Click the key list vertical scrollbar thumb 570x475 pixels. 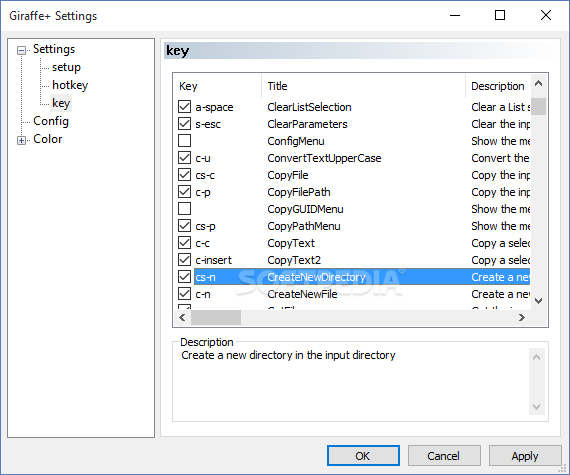coord(538,106)
